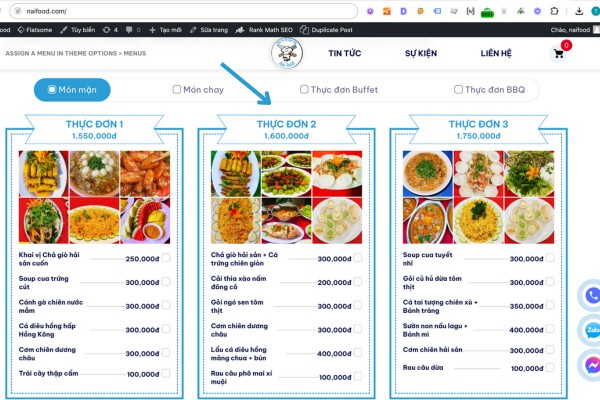Open Tùy biến customizer
The width and height of the screenshot is (600, 400).
coord(77,29)
